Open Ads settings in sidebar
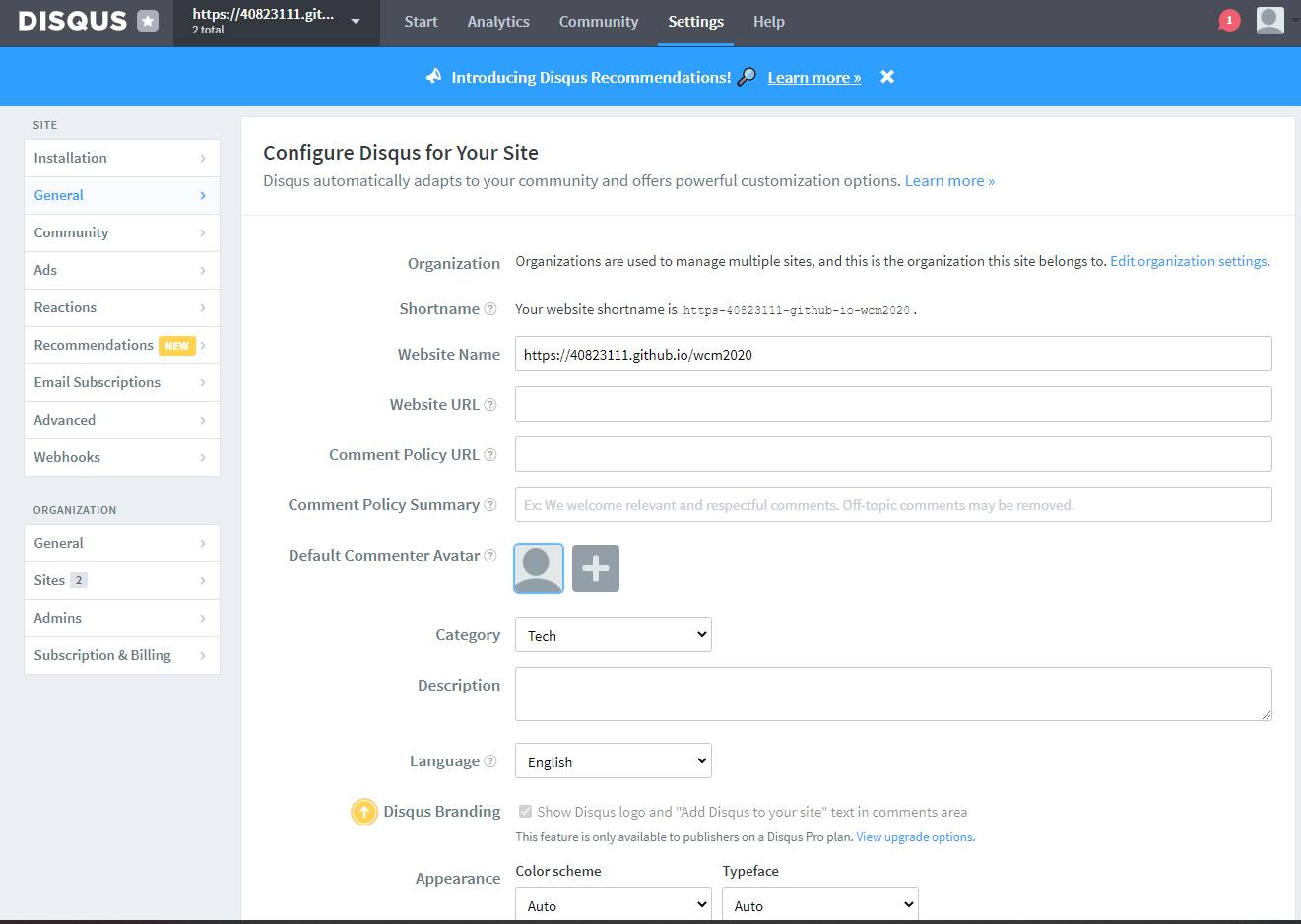 click(122, 270)
